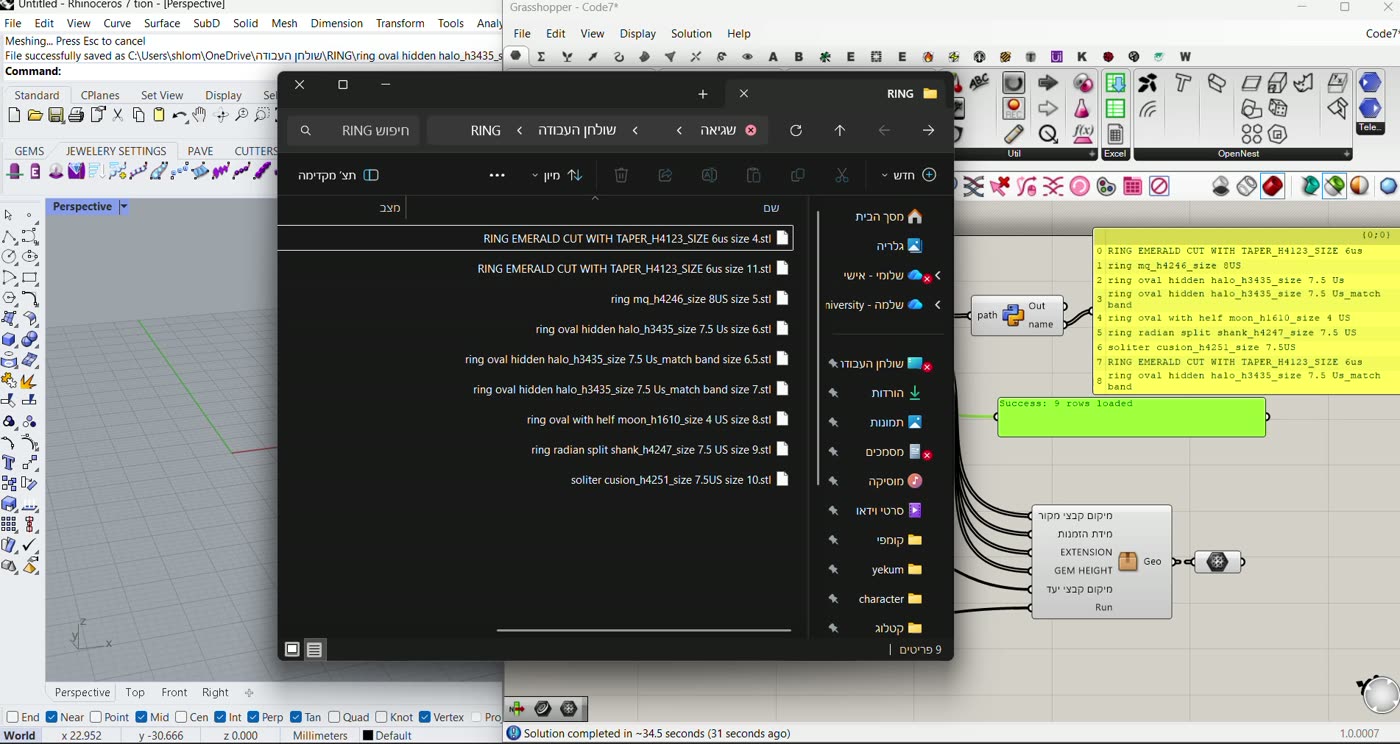This screenshot has height=744, width=1400.
Task: Open the New (חדש) dropdown in Explorer
Action: [x=908, y=175]
